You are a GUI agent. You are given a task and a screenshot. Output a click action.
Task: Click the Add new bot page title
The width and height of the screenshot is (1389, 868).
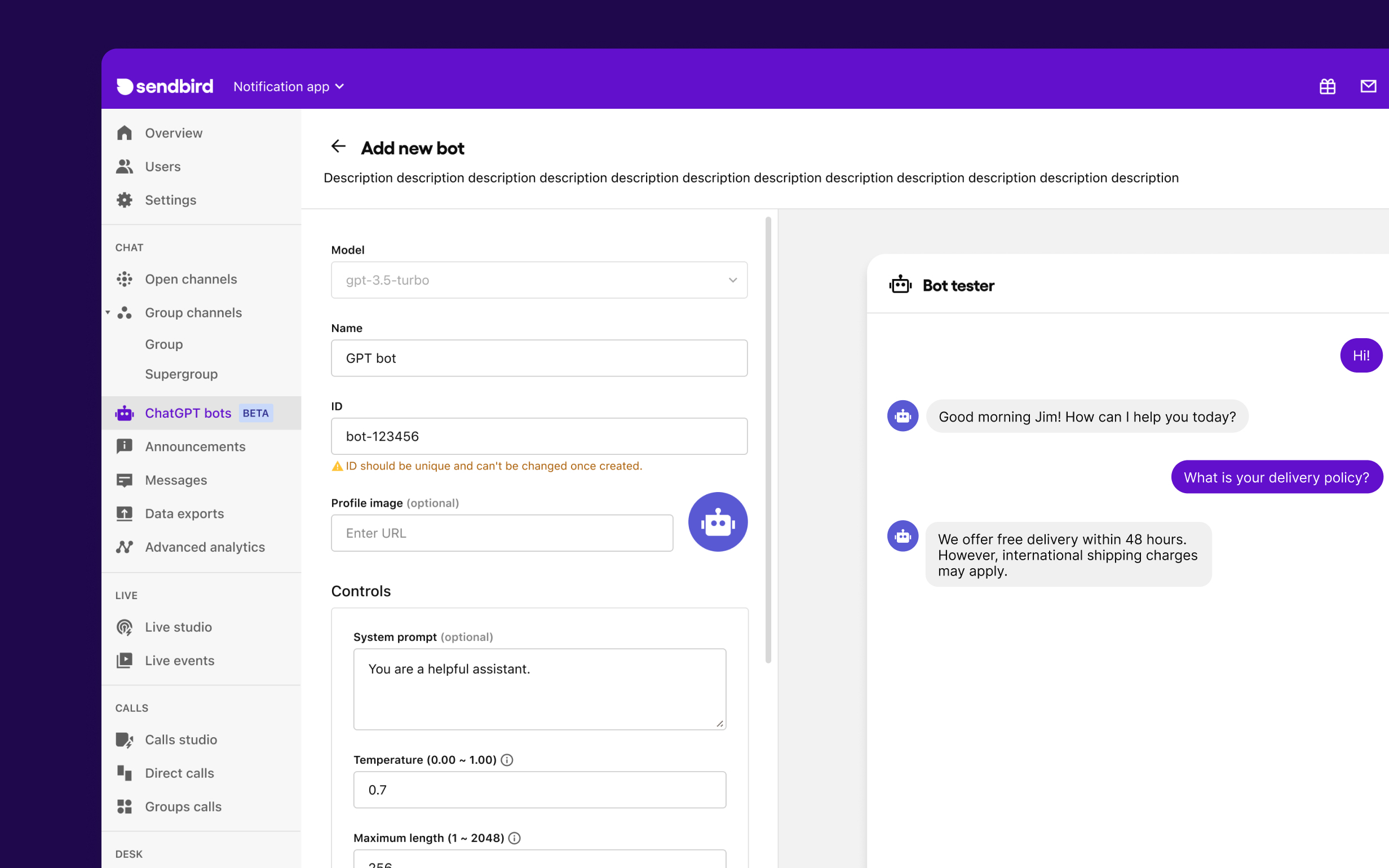click(413, 148)
